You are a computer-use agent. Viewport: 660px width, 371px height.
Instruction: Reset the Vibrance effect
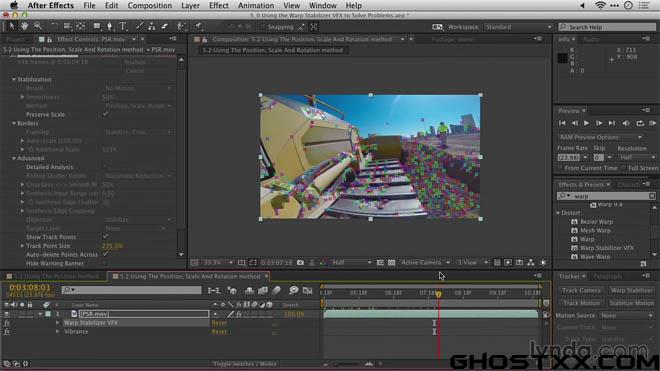219,331
